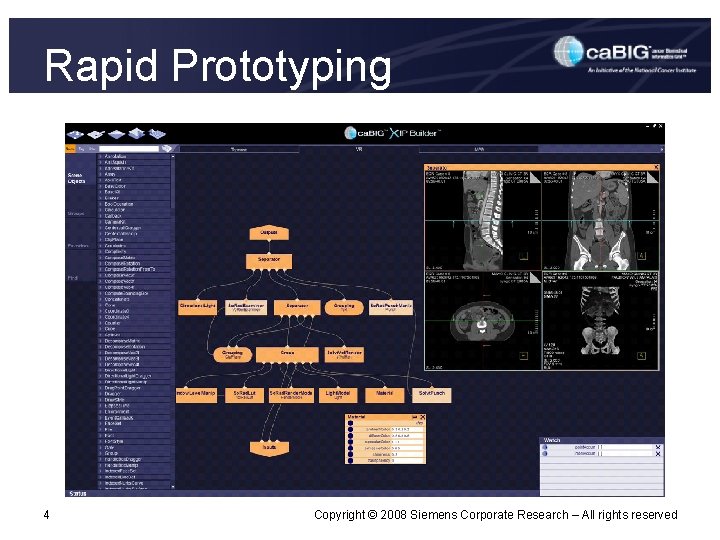Click the tile icon with a pencil in the top toolbar

click(96, 134)
